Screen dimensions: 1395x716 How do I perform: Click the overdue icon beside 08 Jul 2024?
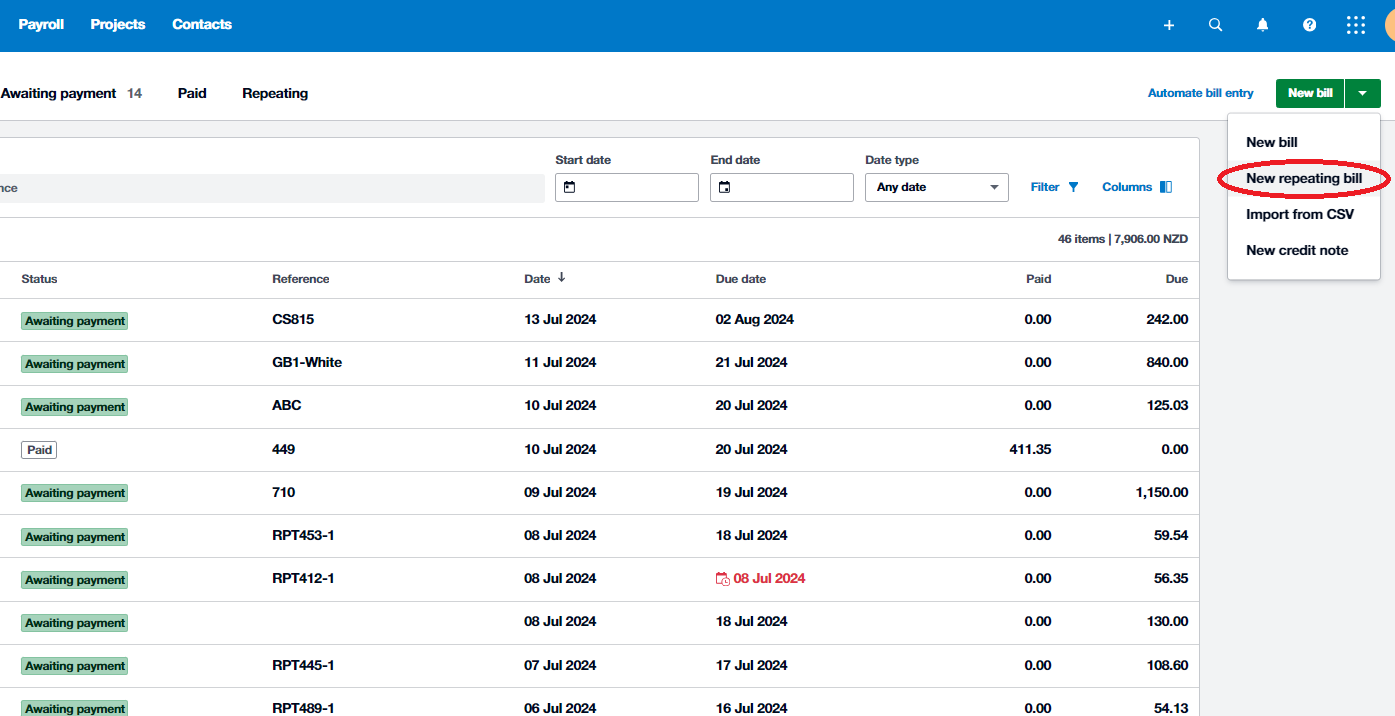click(722, 579)
